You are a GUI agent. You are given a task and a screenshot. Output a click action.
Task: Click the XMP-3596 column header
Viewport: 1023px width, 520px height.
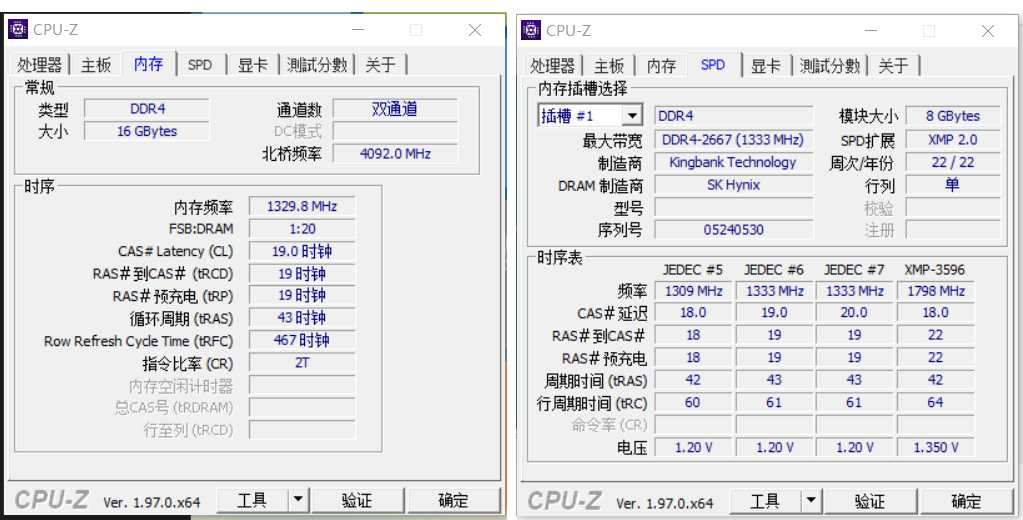click(934, 269)
